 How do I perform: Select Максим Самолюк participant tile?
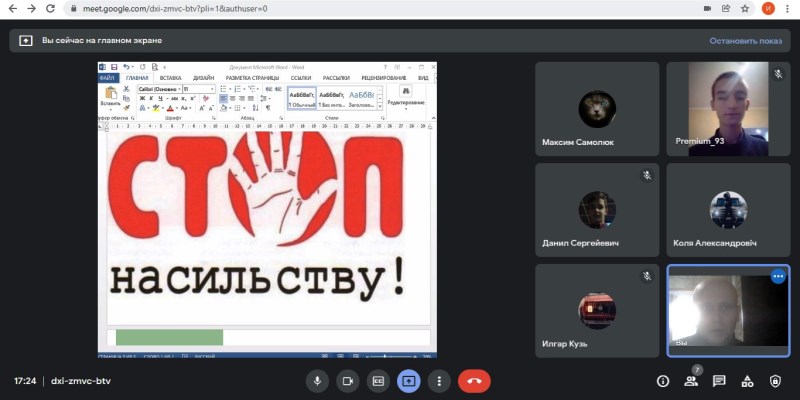pos(597,108)
